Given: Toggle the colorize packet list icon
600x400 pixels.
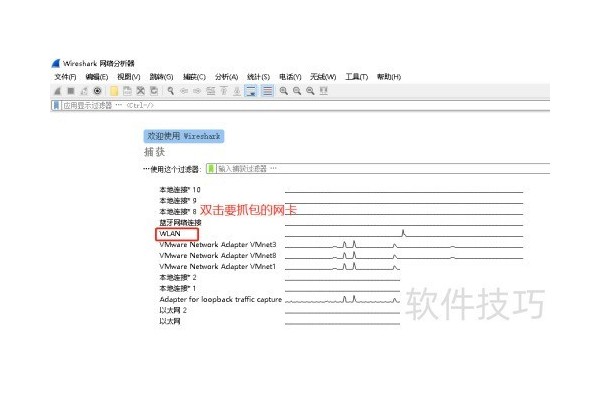Looking at the screenshot, I should [267, 91].
